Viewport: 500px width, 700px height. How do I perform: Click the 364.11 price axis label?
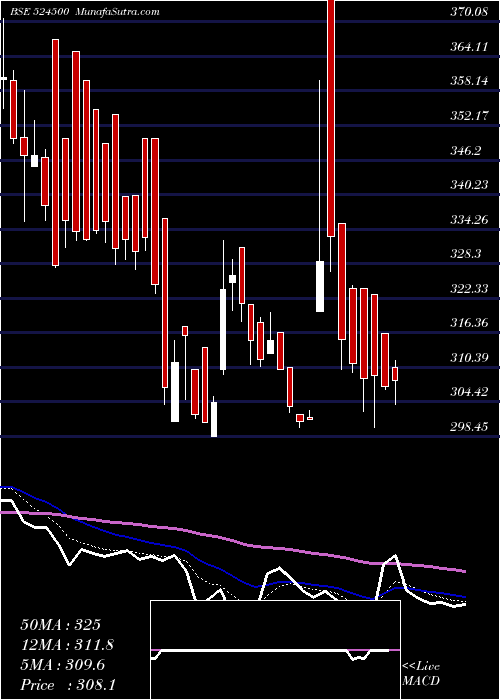[x=469, y=46]
